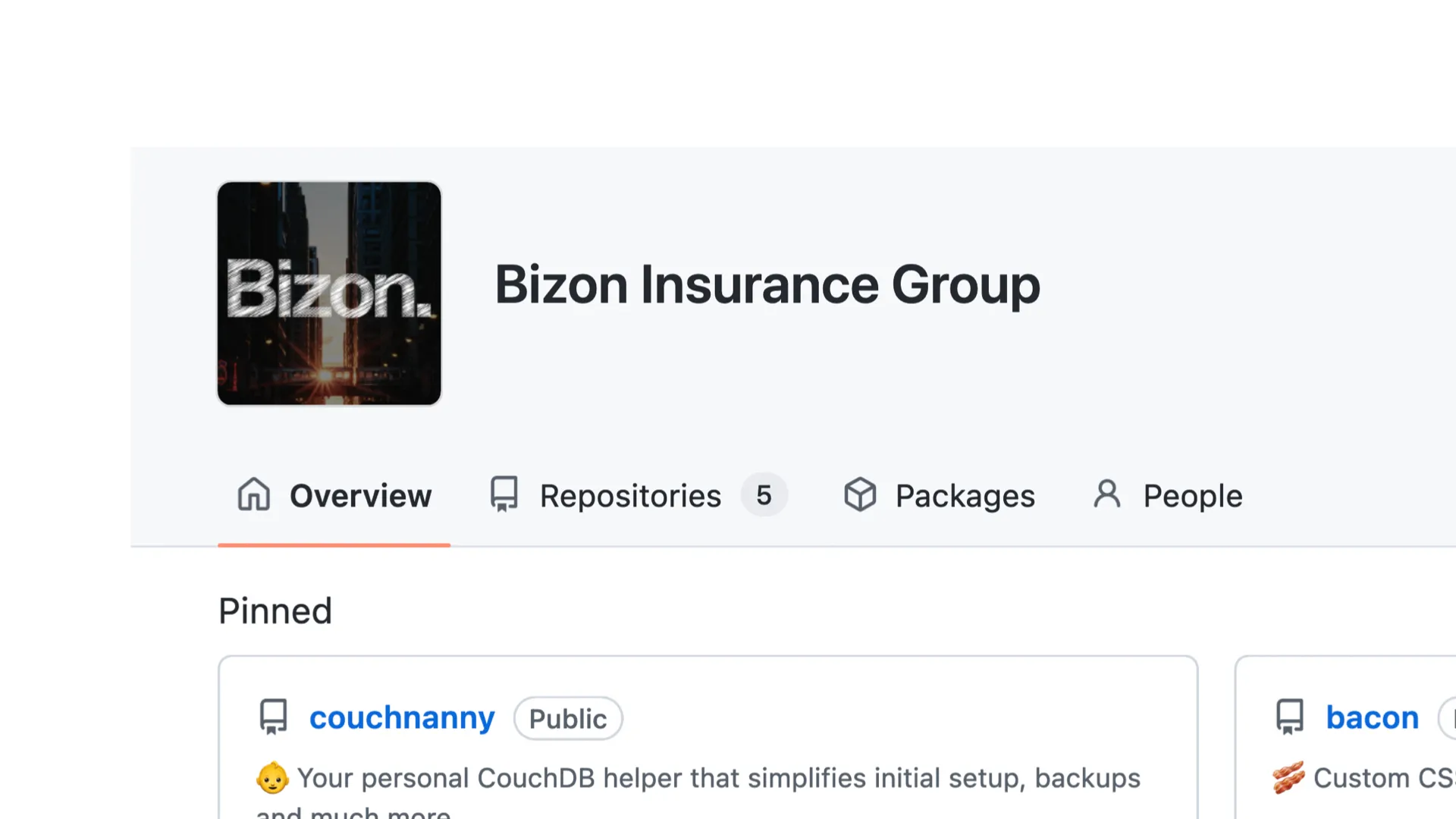Viewport: 1456px width, 819px height.
Task: Click the People person icon
Action: click(x=1107, y=494)
